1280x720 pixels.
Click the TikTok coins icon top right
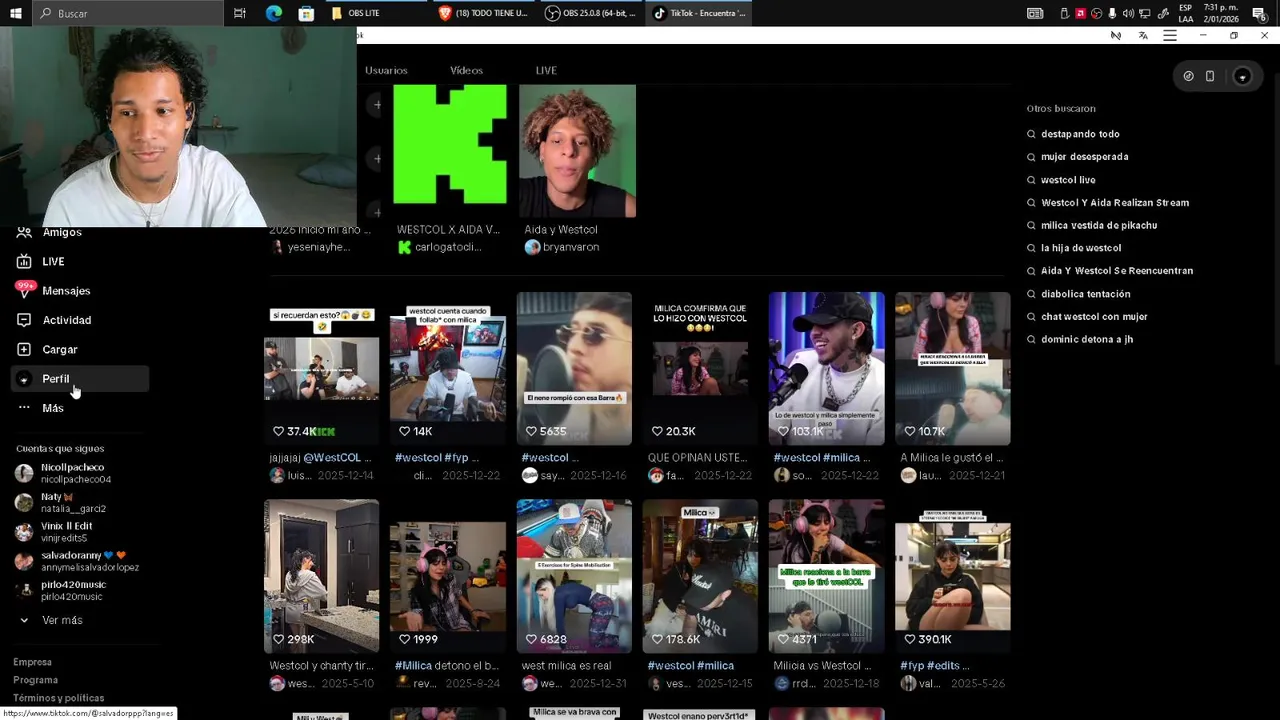coord(1188,76)
